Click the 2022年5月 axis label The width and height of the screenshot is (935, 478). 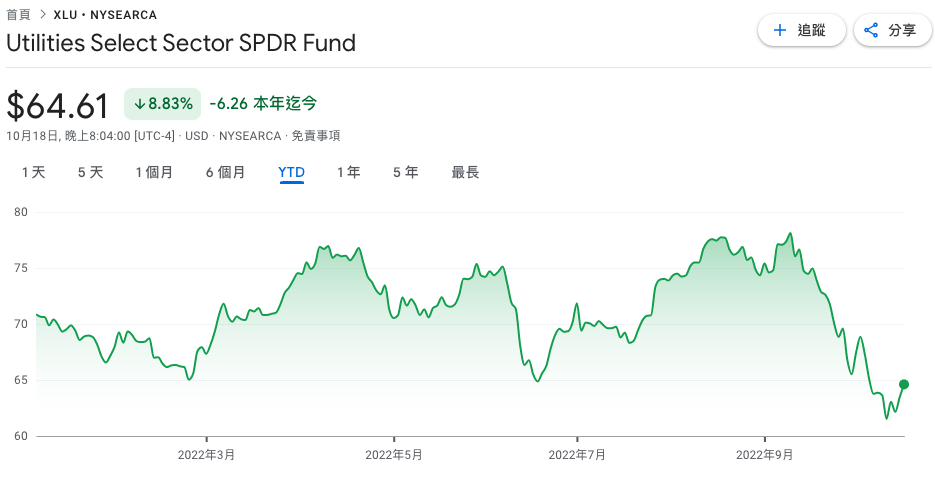394,455
